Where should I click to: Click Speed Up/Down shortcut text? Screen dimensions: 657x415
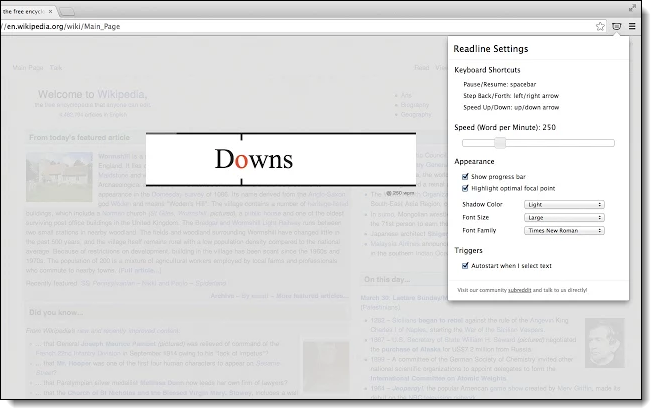511,107
